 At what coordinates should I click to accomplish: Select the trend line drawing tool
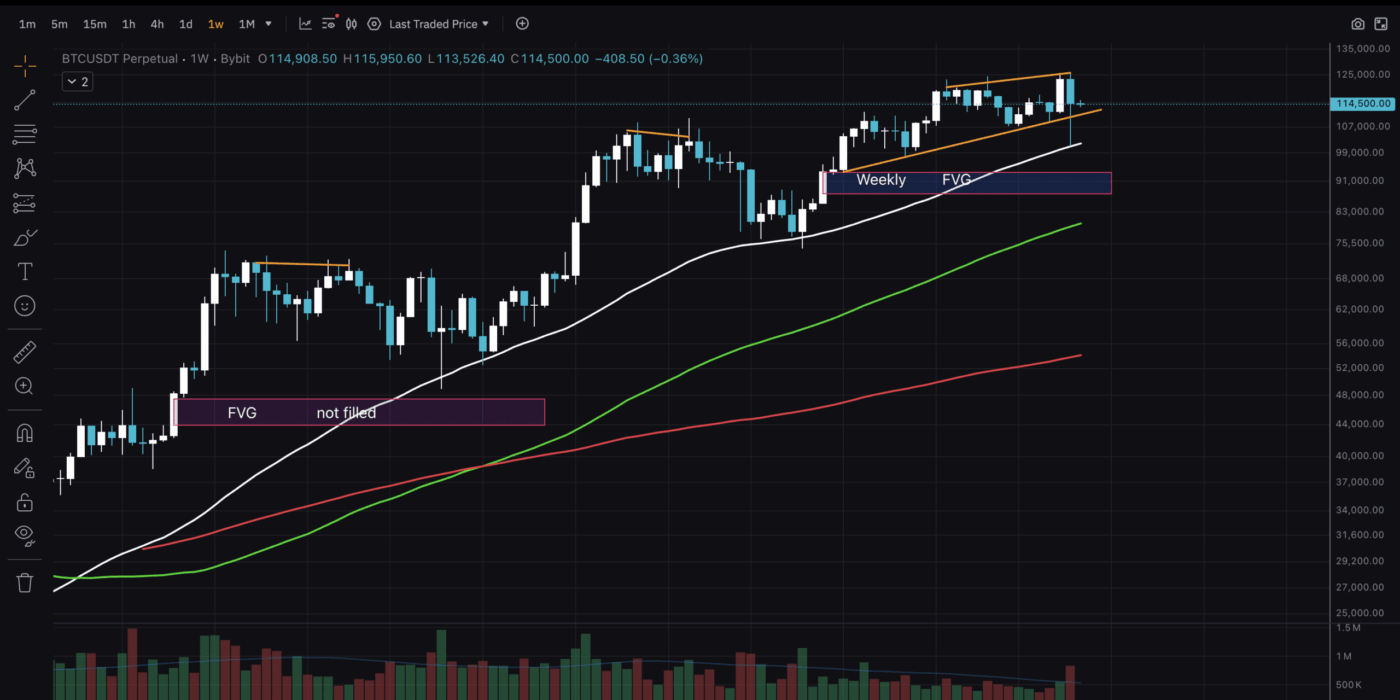25,100
